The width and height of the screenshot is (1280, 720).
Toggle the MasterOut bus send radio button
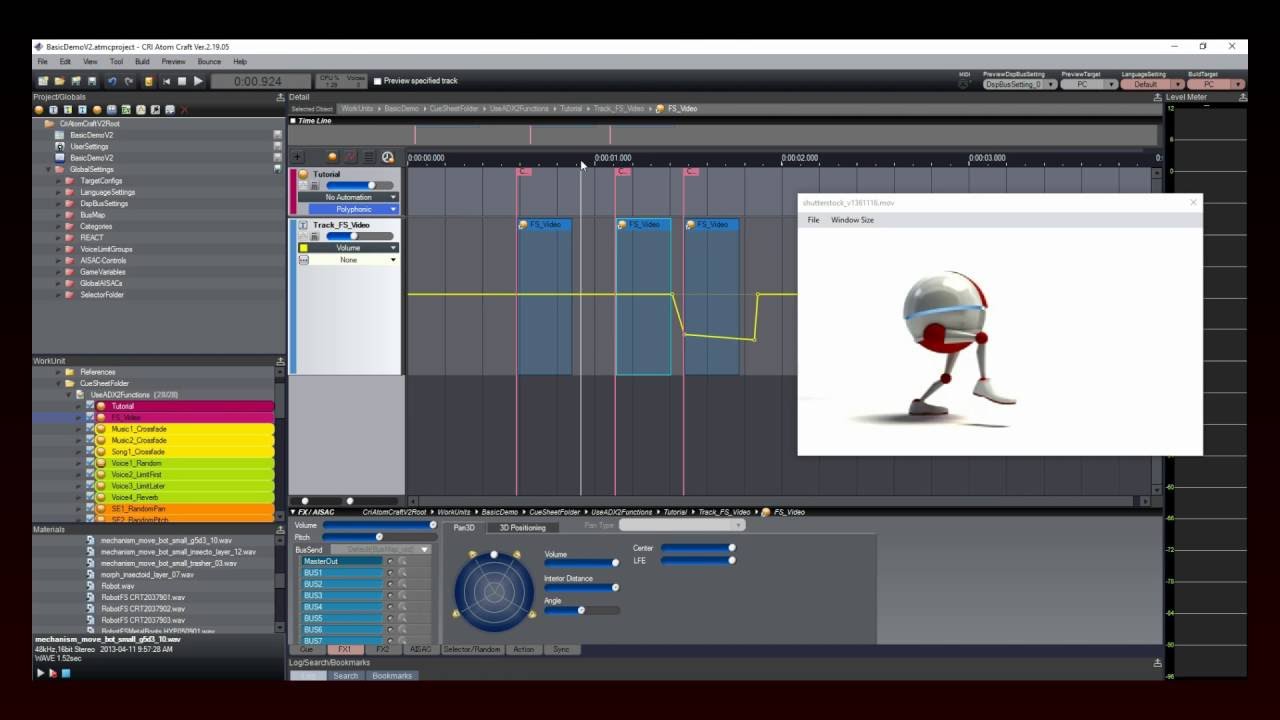390,561
